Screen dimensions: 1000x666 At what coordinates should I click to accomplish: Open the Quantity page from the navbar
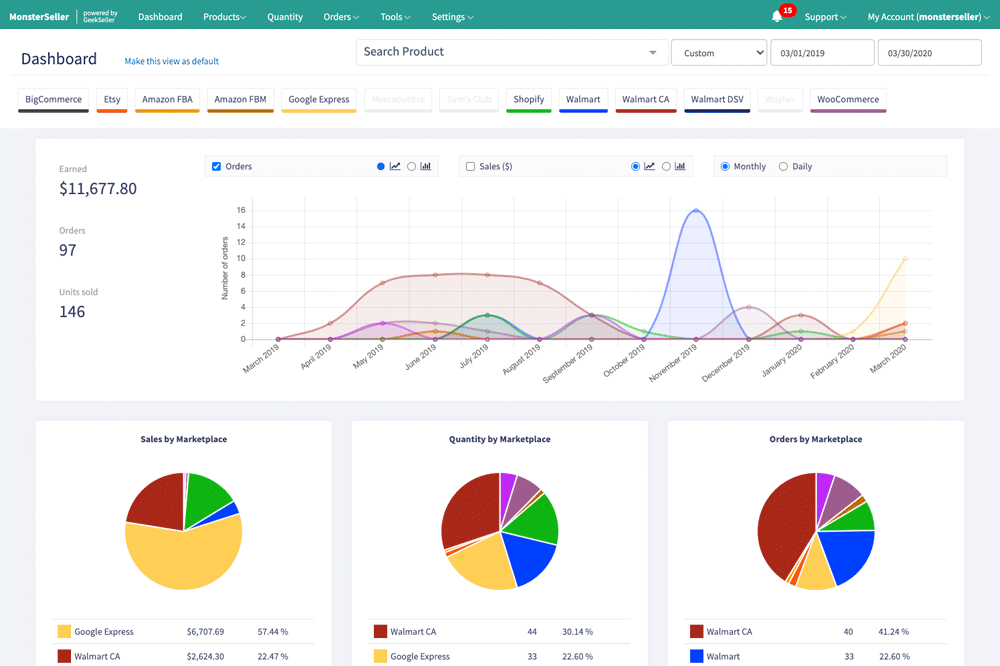coord(284,17)
